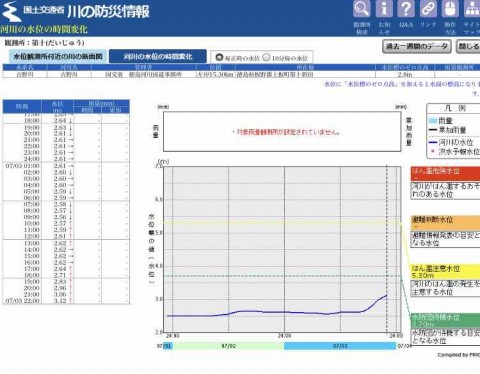This screenshot has width=480, height=374.
Task: Click the orange evacuation judgment level label
Action: click(x=445, y=223)
